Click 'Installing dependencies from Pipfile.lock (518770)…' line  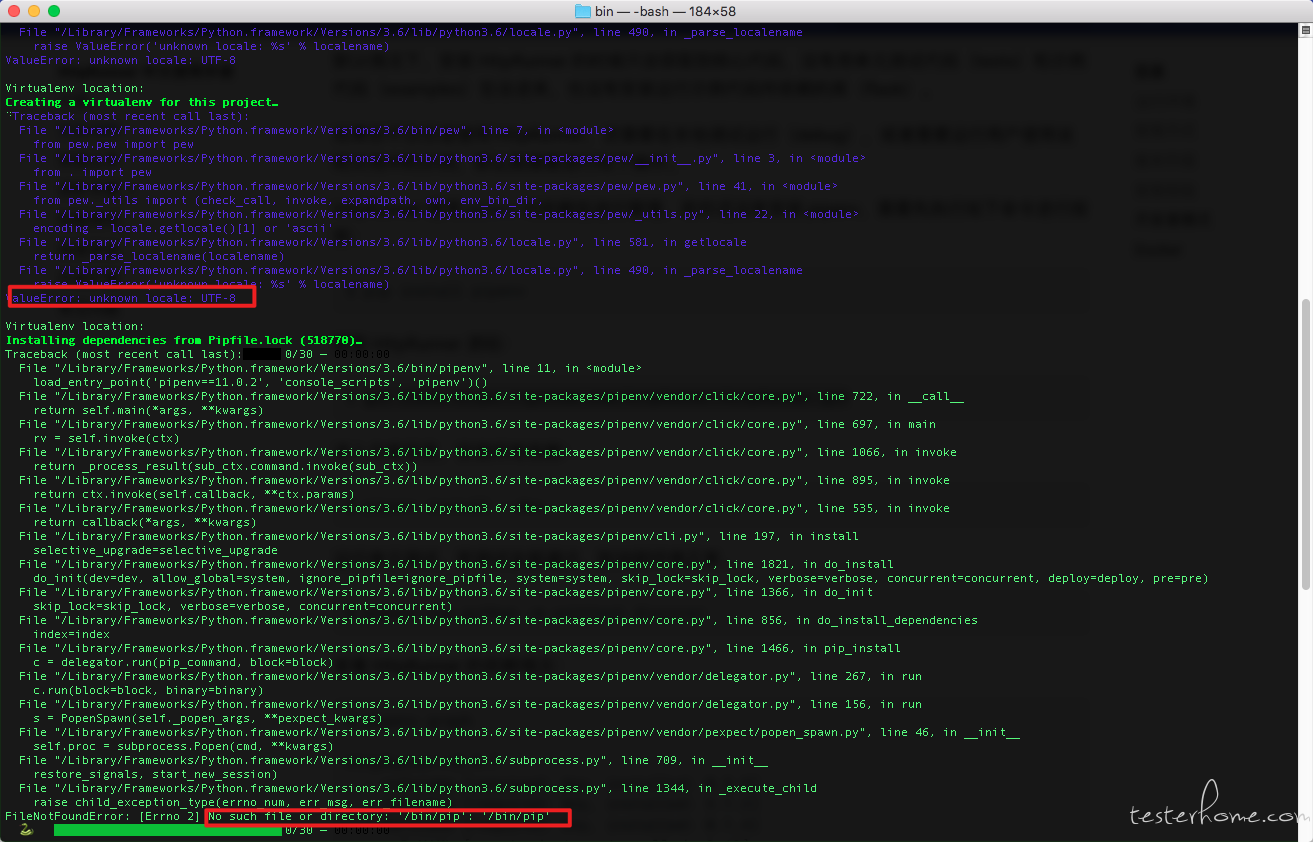tap(184, 340)
